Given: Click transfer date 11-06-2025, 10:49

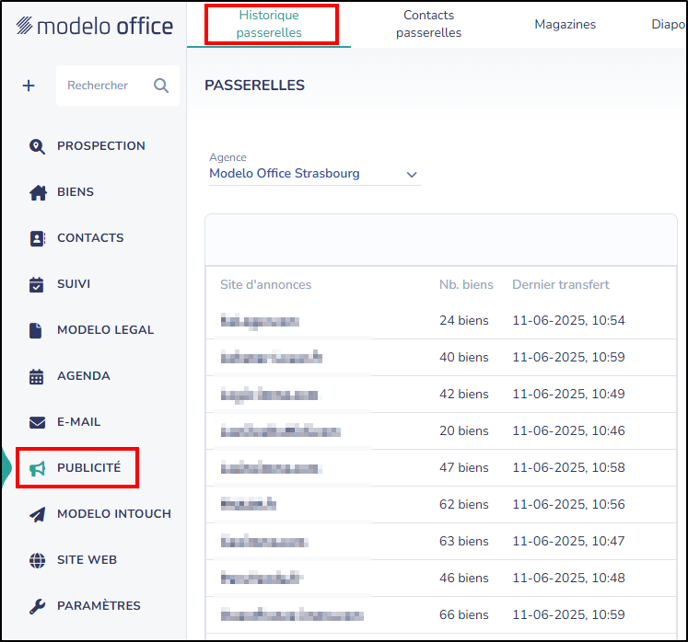Looking at the screenshot, I should pos(569,394).
